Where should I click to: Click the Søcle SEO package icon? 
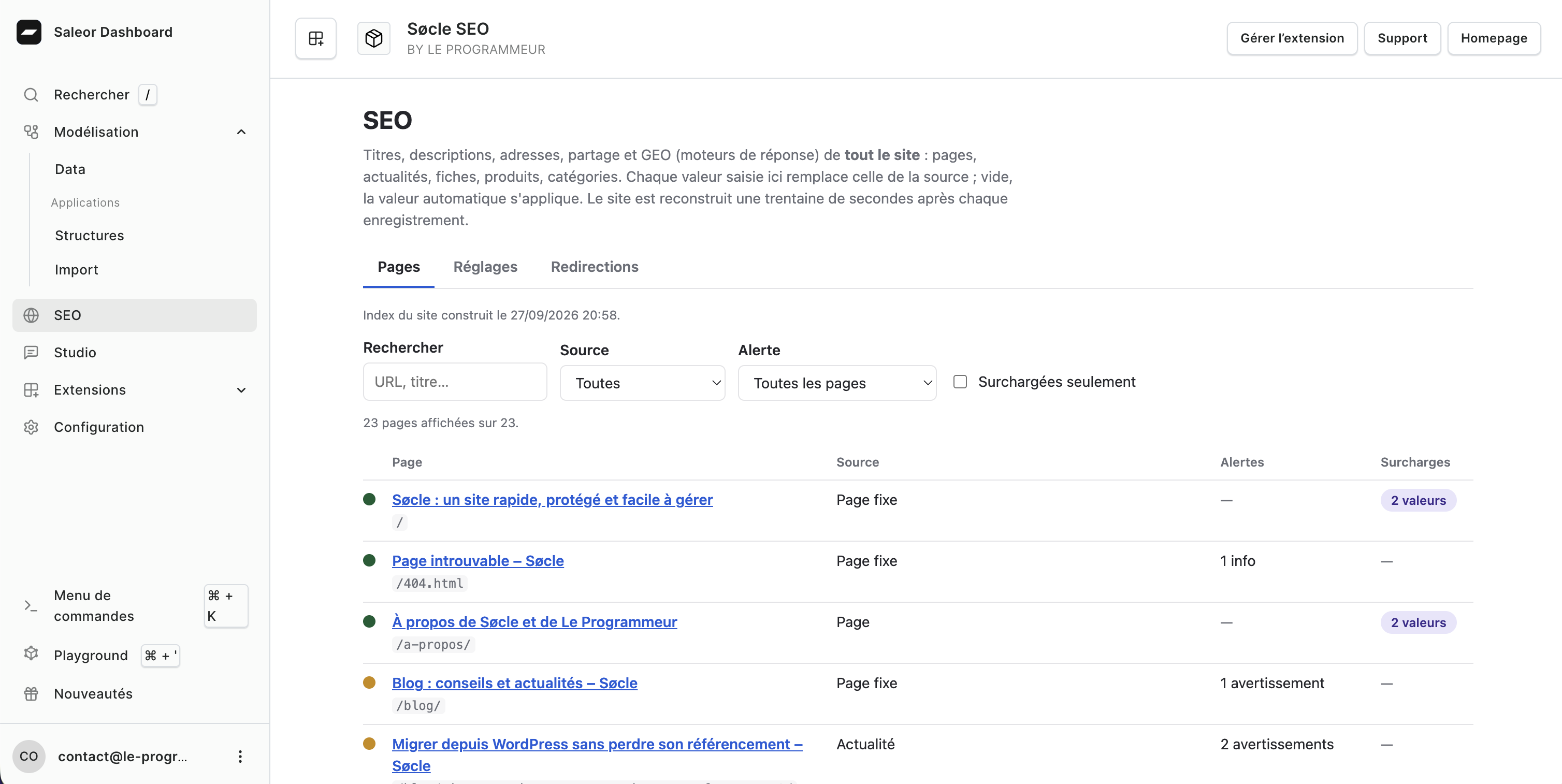[x=373, y=38]
